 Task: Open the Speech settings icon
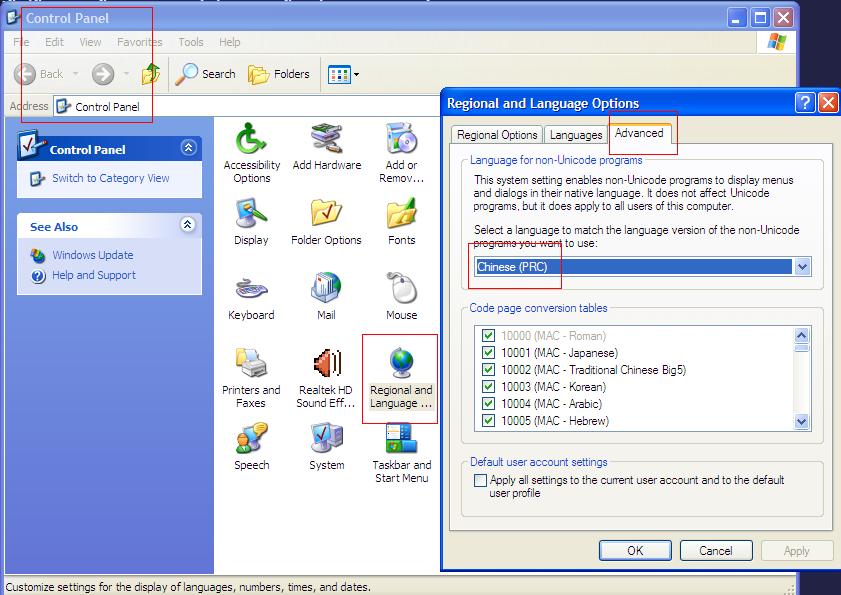(251, 438)
